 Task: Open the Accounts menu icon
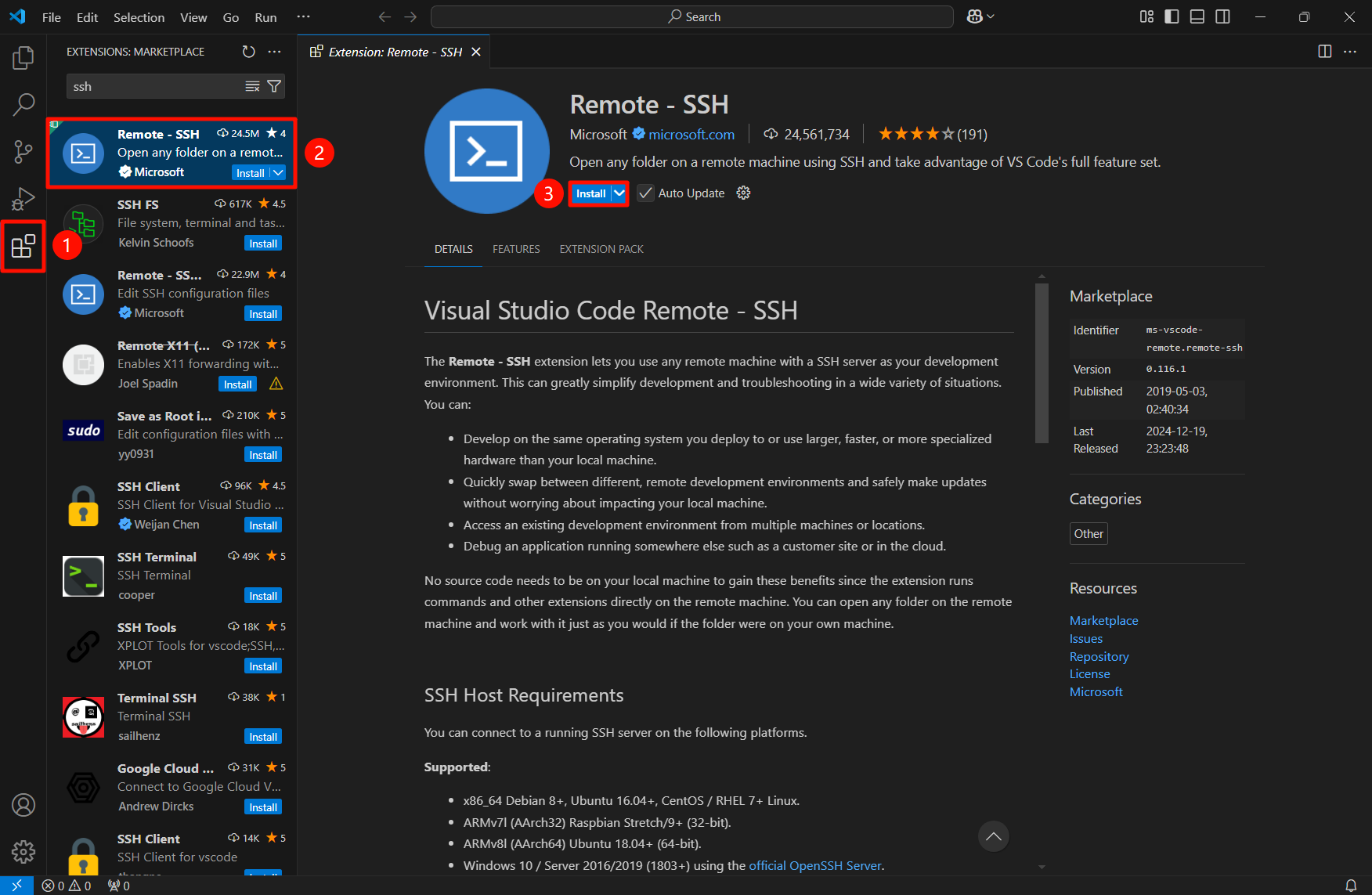coord(23,805)
